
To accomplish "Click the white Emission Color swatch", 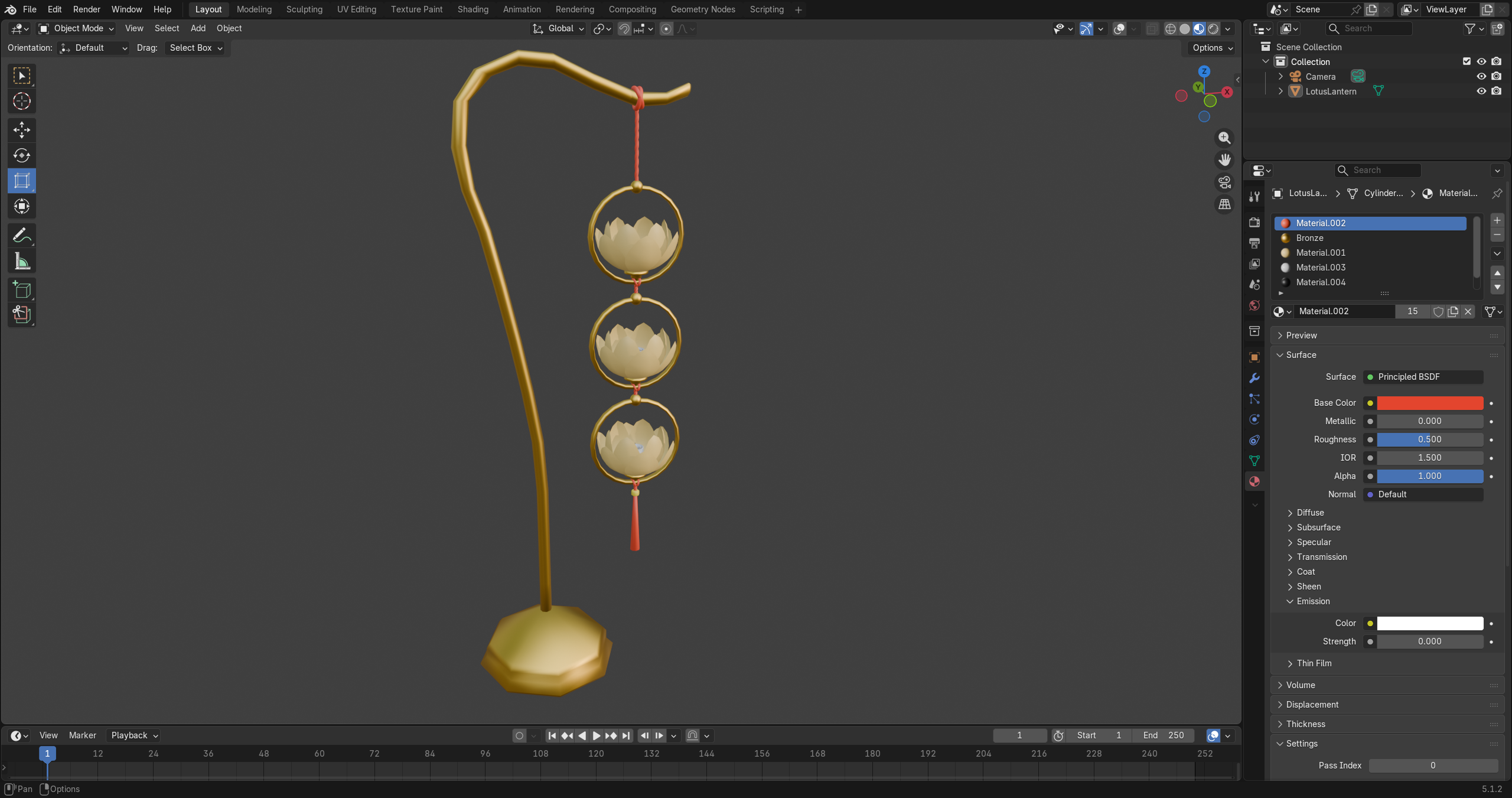I will coord(1430,623).
